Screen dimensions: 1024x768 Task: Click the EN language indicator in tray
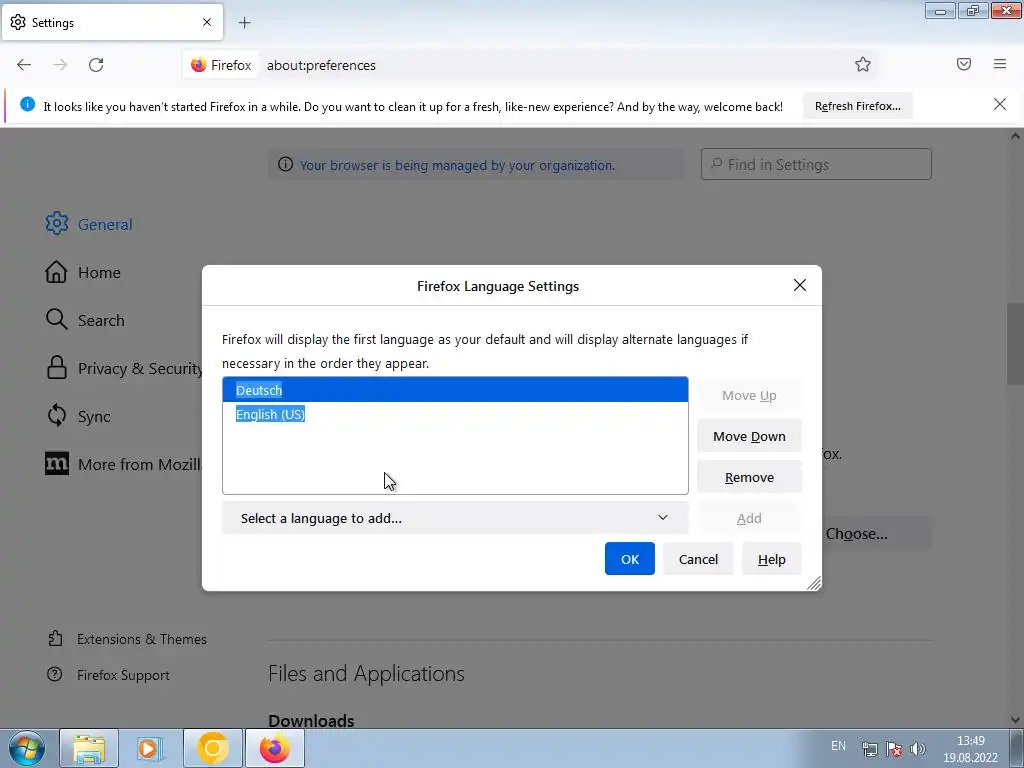click(x=838, y=746)
